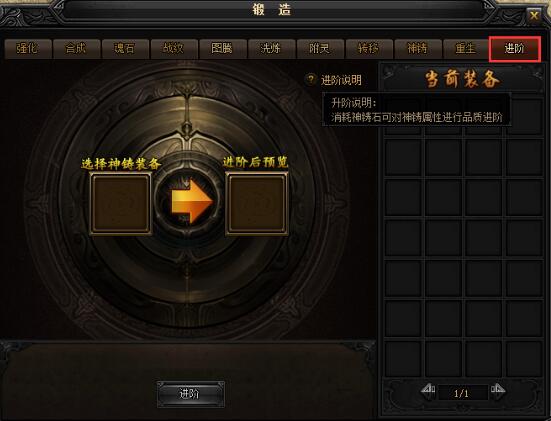Select the 转移 tab

(x=369, y=48)
